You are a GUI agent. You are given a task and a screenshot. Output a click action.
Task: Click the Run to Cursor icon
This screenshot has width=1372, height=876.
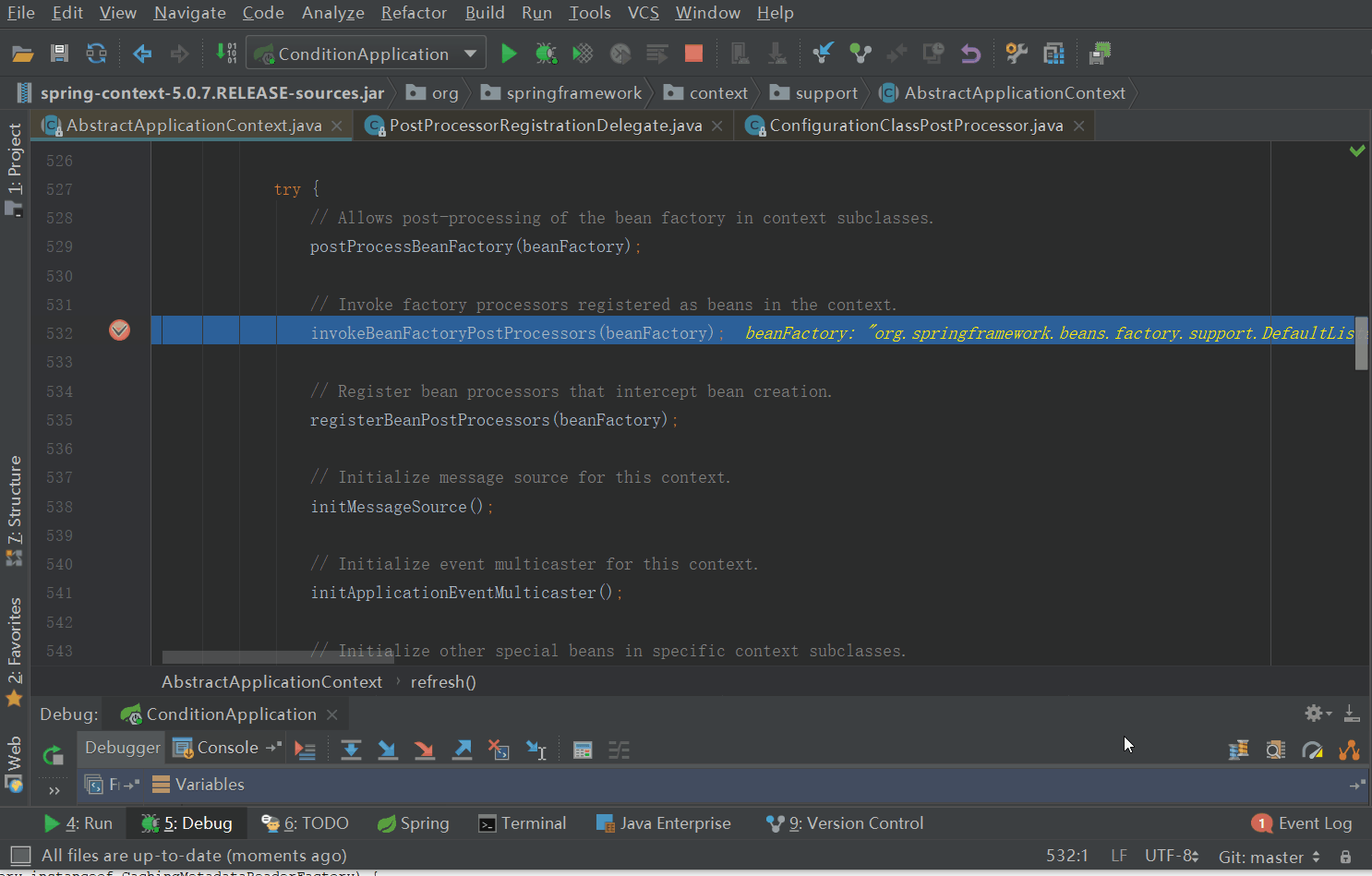coord(536,750)
